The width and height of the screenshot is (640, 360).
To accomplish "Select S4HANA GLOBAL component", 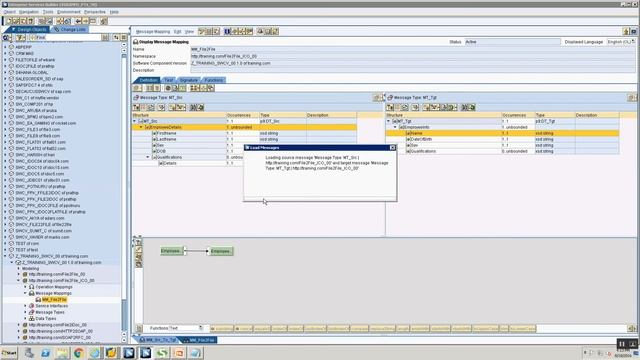I will (31, 72).
